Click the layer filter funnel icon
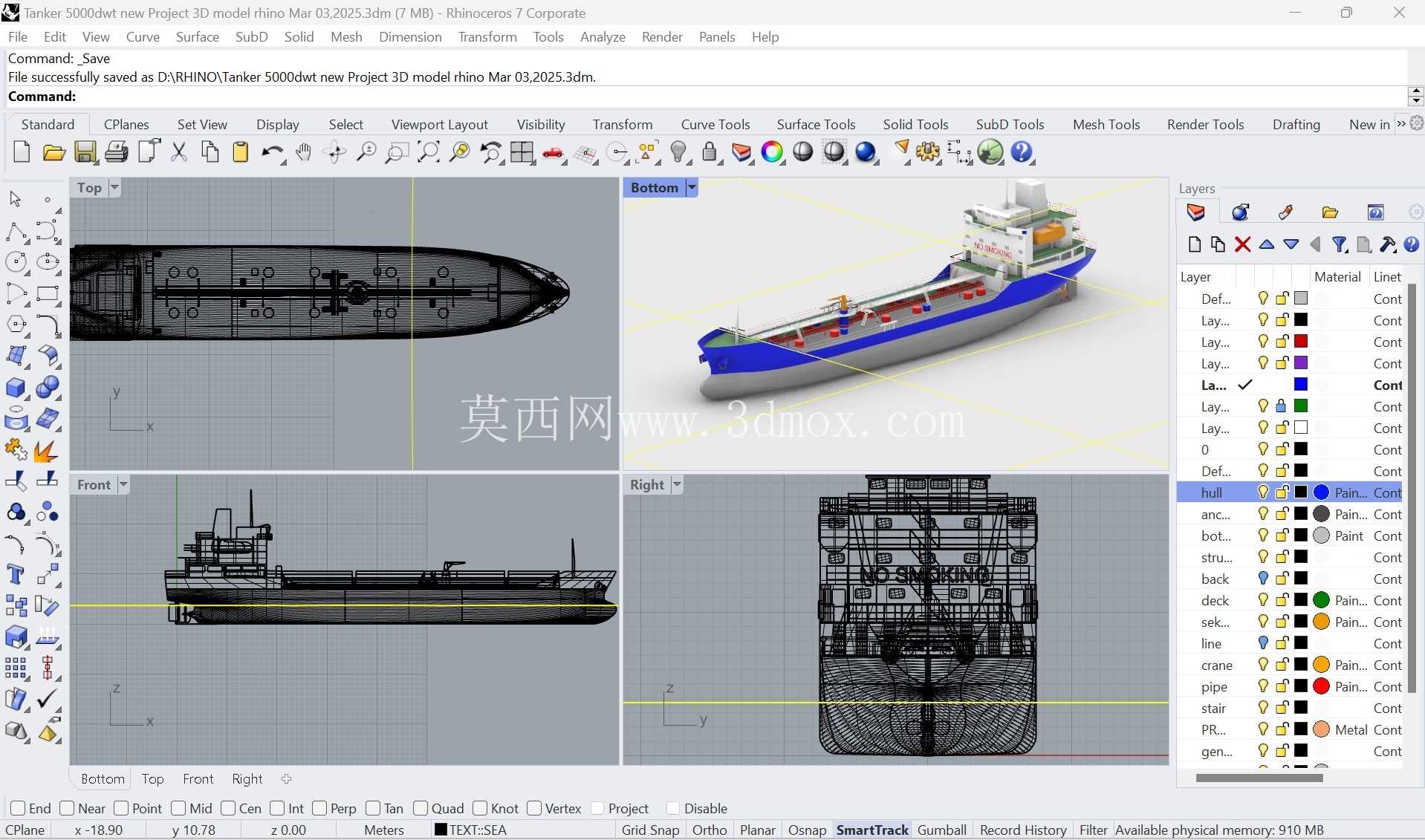Viewport: 1425px width, 840px height. 1339,244
